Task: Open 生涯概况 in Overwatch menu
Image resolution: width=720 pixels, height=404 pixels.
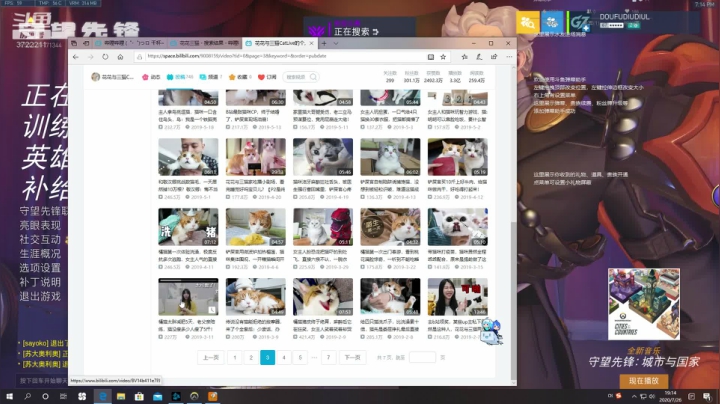Action: [x=40, y=254]
